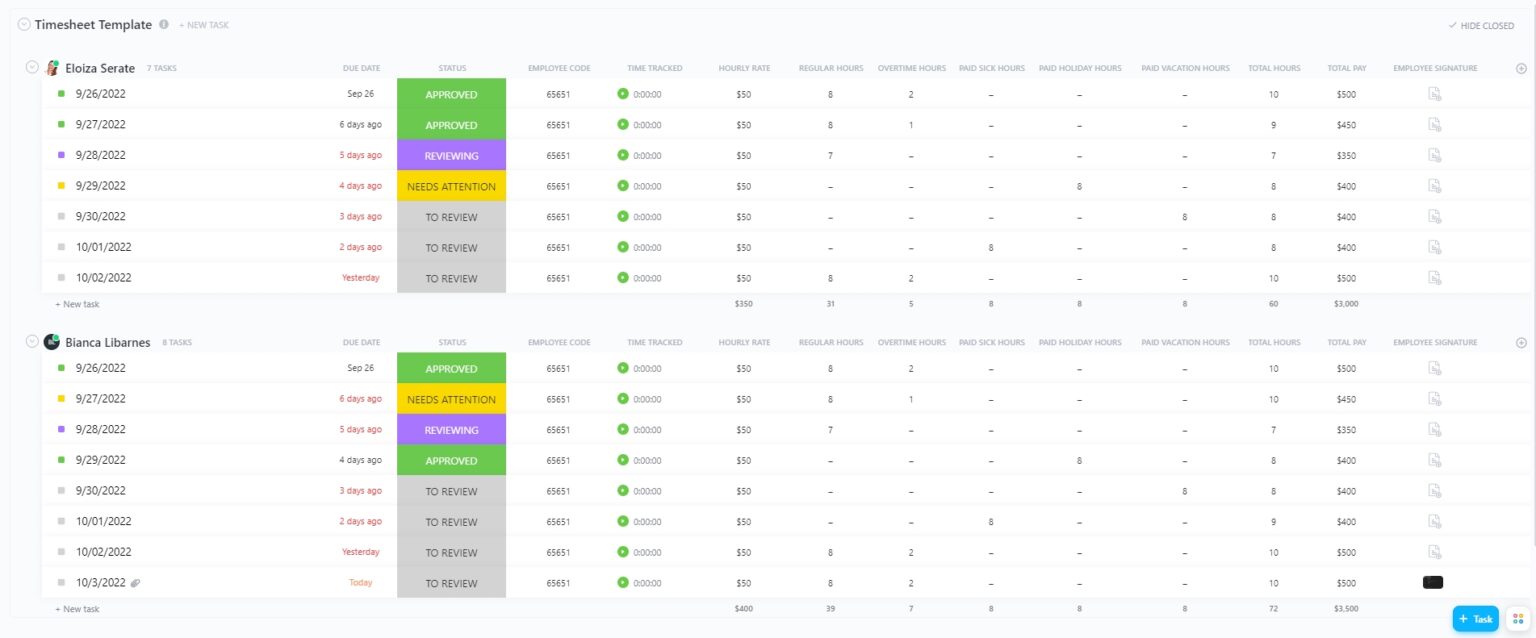Open the Due Date column header menu
The height and width of the screenshot is (638, 1536).
tap(361, 67)
